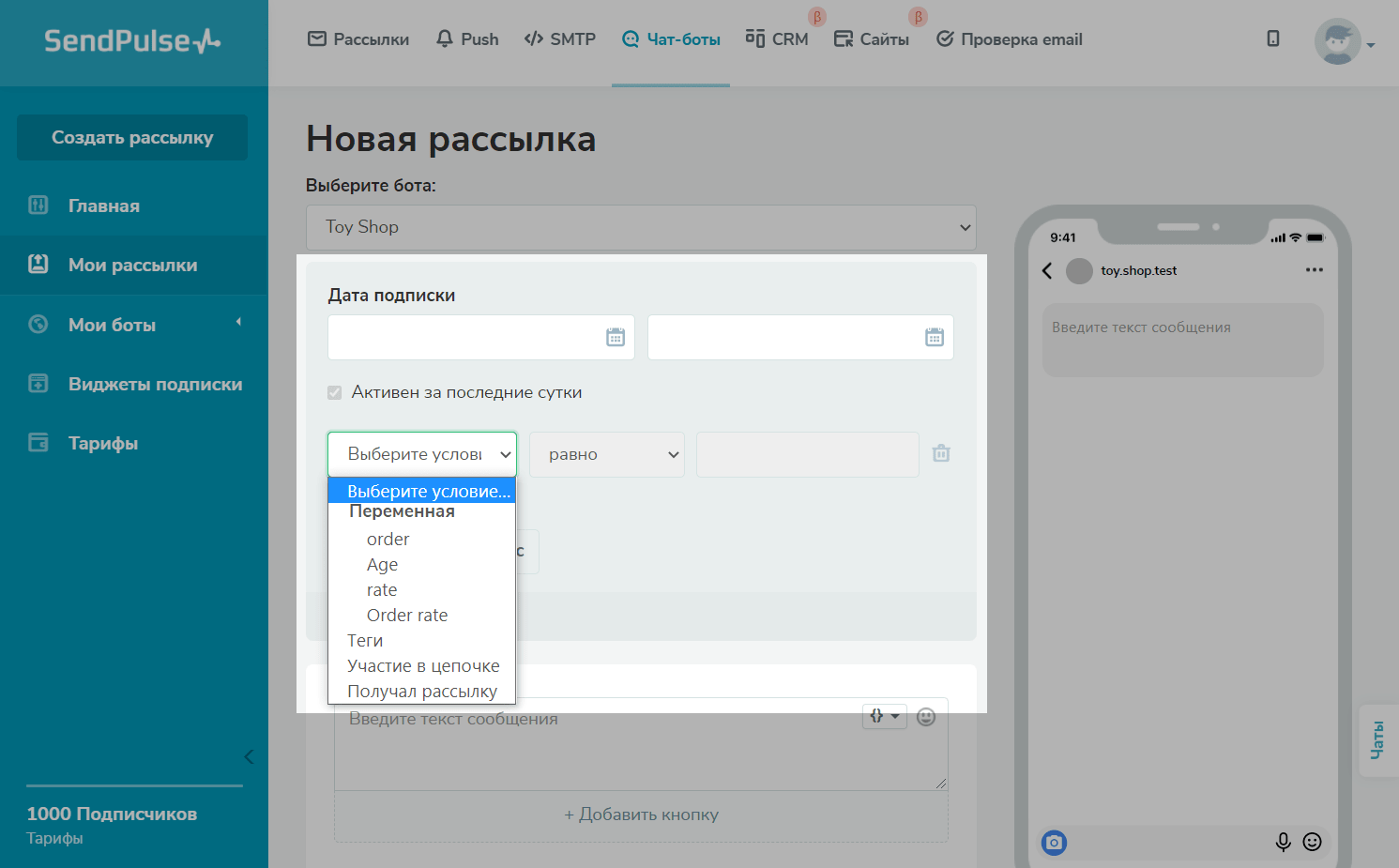Viewport: 1399px width, 868px height.
Task: Uncheck 'Активен за последние сутки'
Action: pyautogui.click(x=334, y=392)
